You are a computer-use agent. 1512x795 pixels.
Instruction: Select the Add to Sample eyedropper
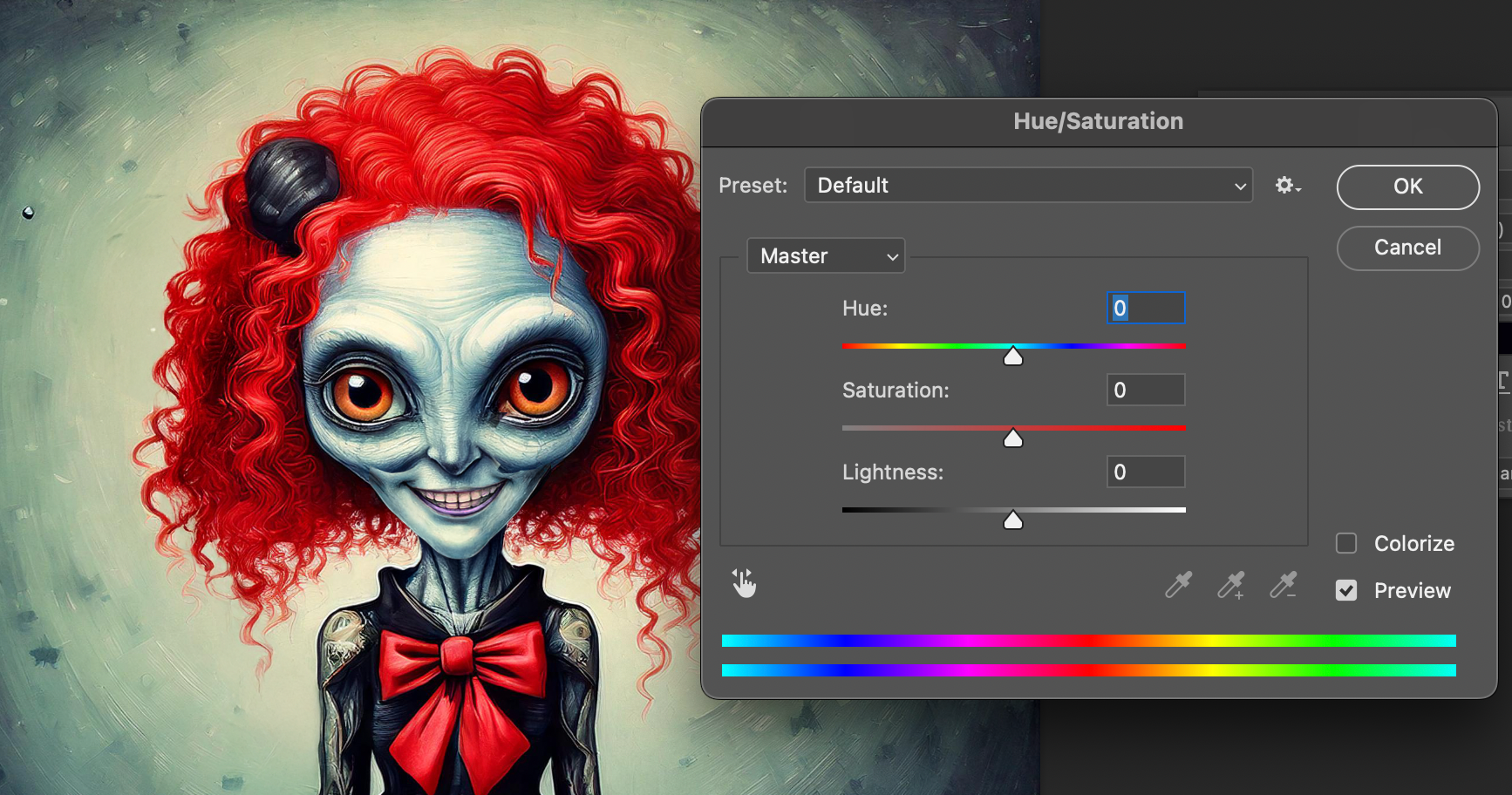(x=1231, y=585)
